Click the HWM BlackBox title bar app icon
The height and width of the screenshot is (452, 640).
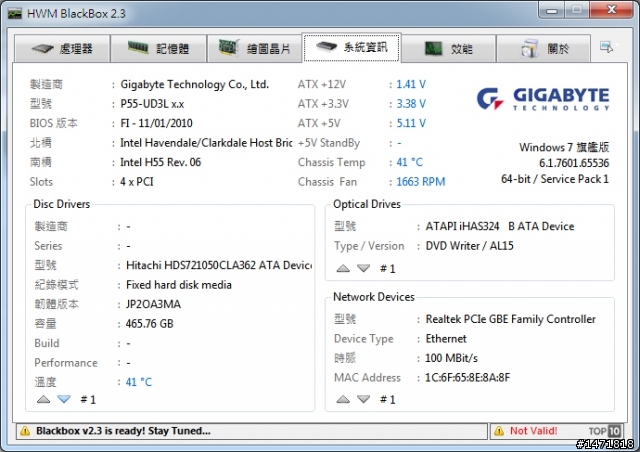coord(15,13)
